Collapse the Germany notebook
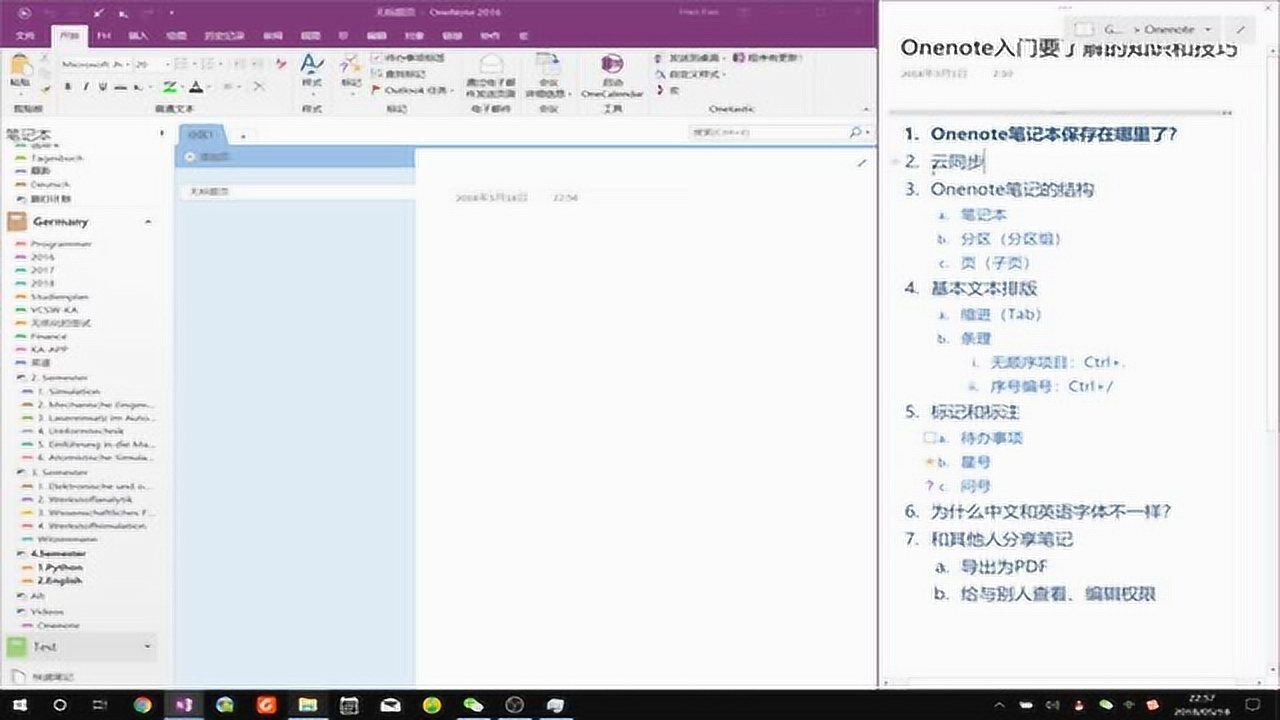This screenshot has height=720, width=1280. pos(148,222)
